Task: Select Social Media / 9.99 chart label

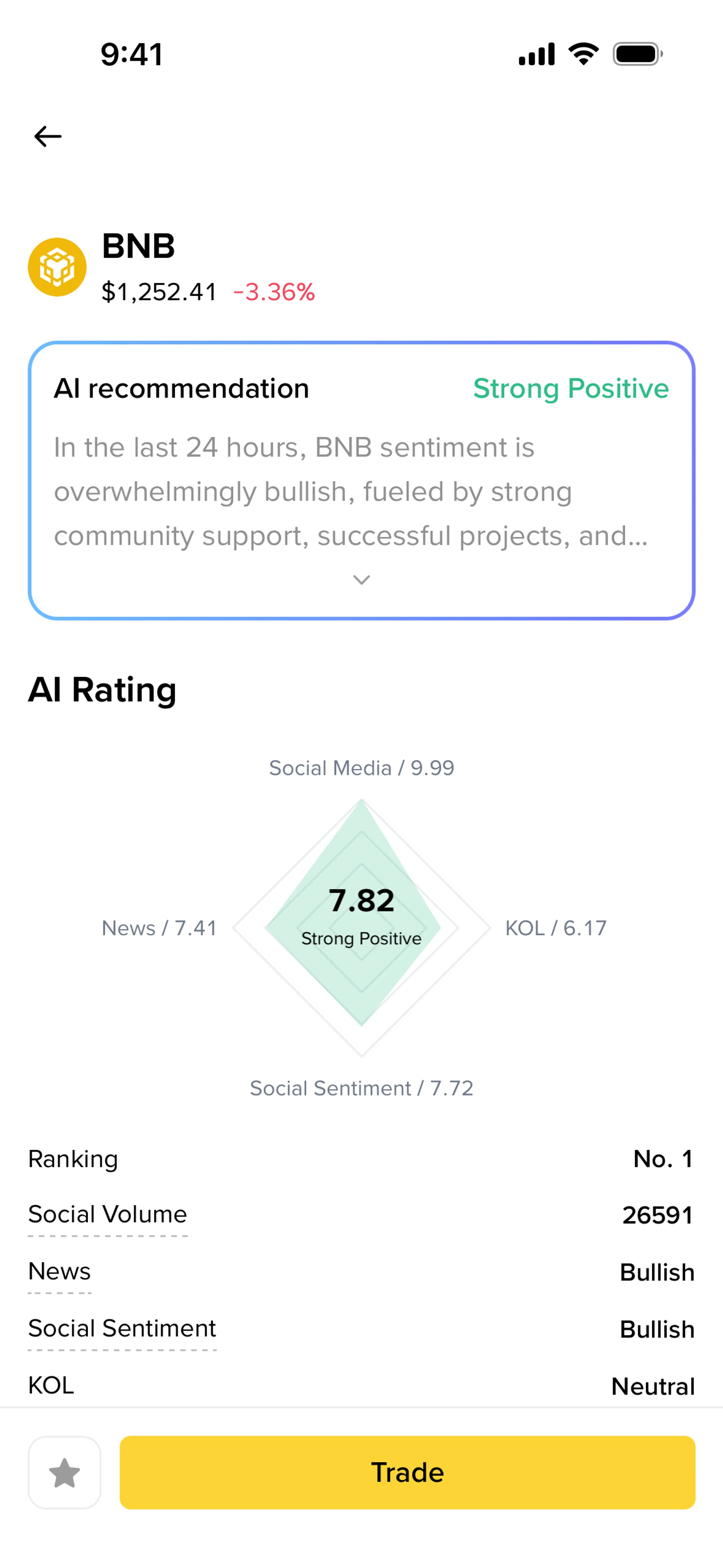Action: coord(361,768)
